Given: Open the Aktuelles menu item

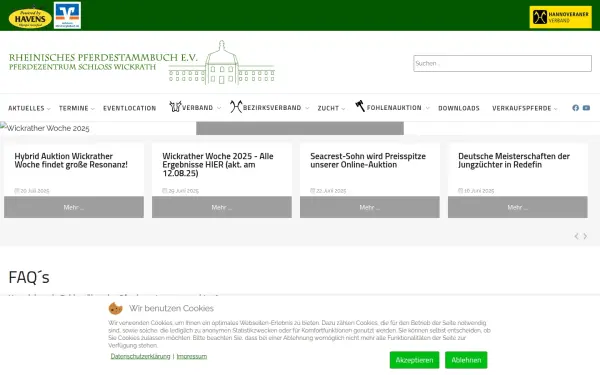Looking at the screenshot, I should tap(26, 108).
